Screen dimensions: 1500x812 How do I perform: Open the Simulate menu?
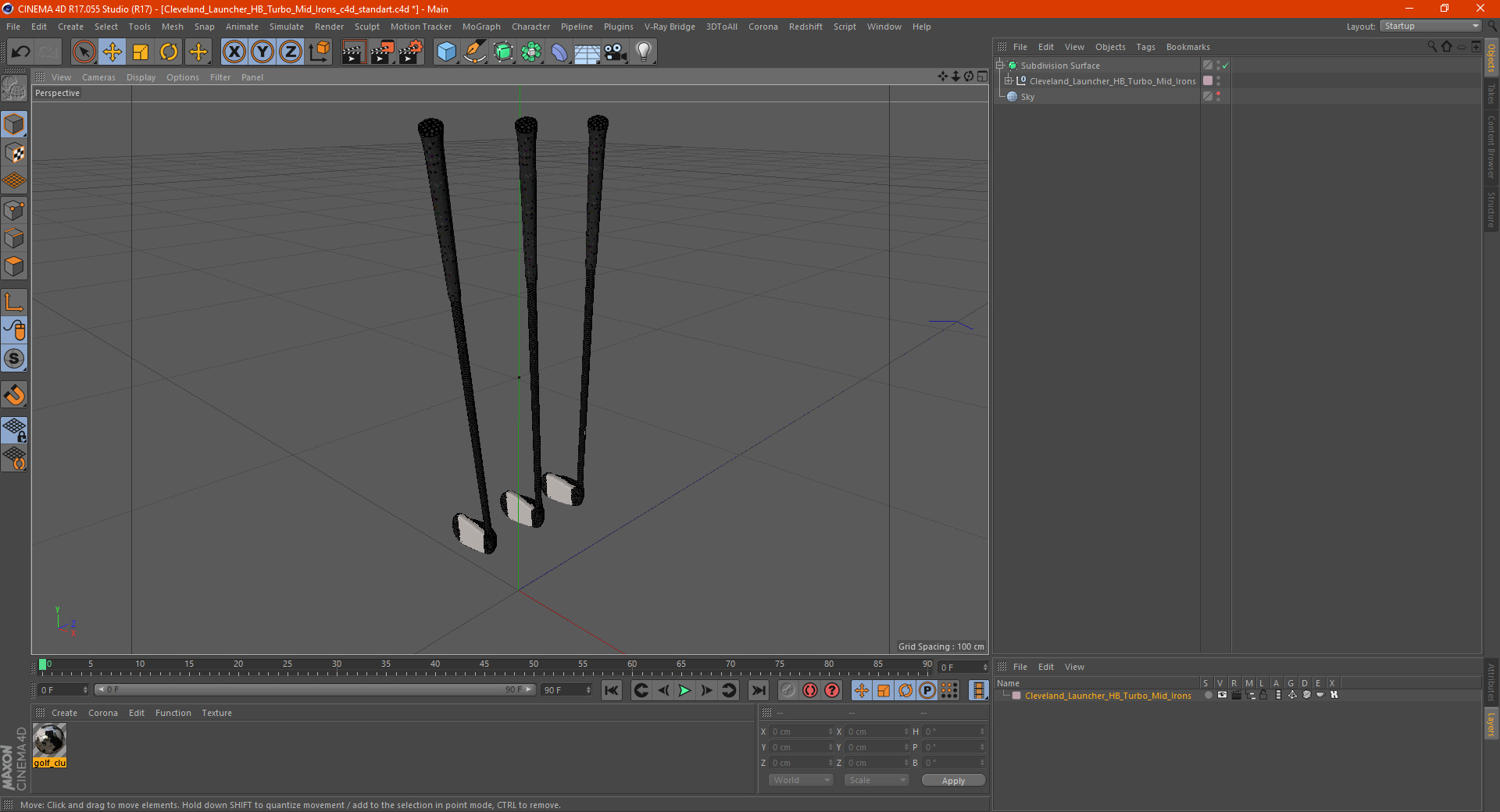287,27
